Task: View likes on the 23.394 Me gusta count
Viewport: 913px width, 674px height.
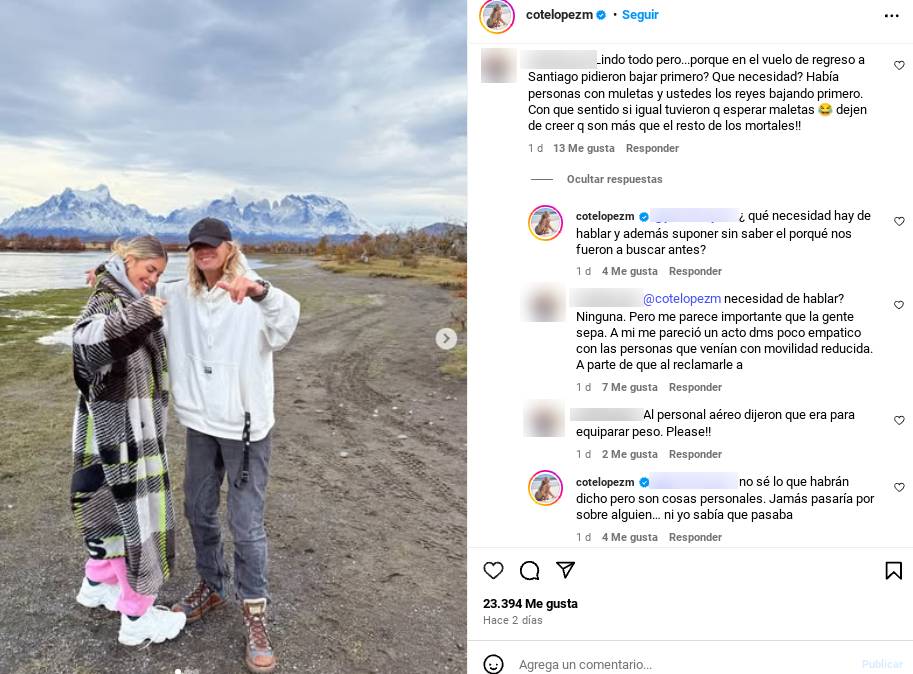Action: pyautogui.click(x=530, y=604)
